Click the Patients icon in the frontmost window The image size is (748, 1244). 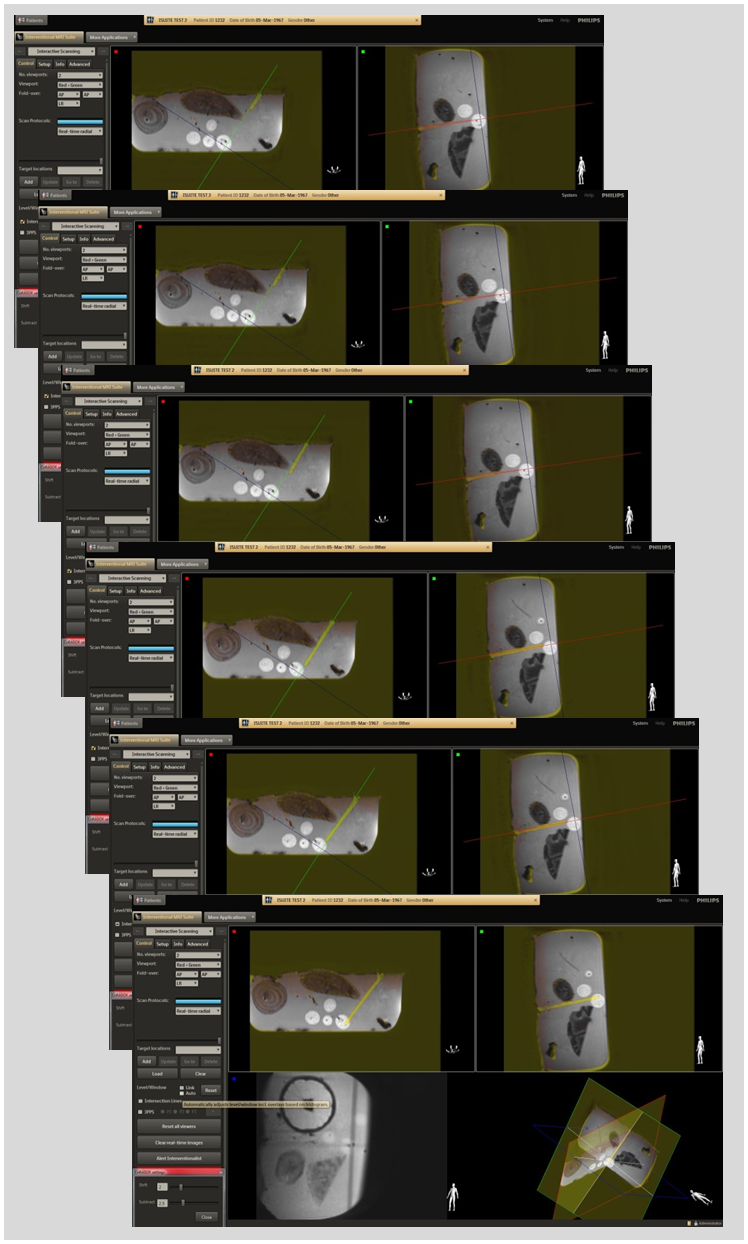(139, 900)
